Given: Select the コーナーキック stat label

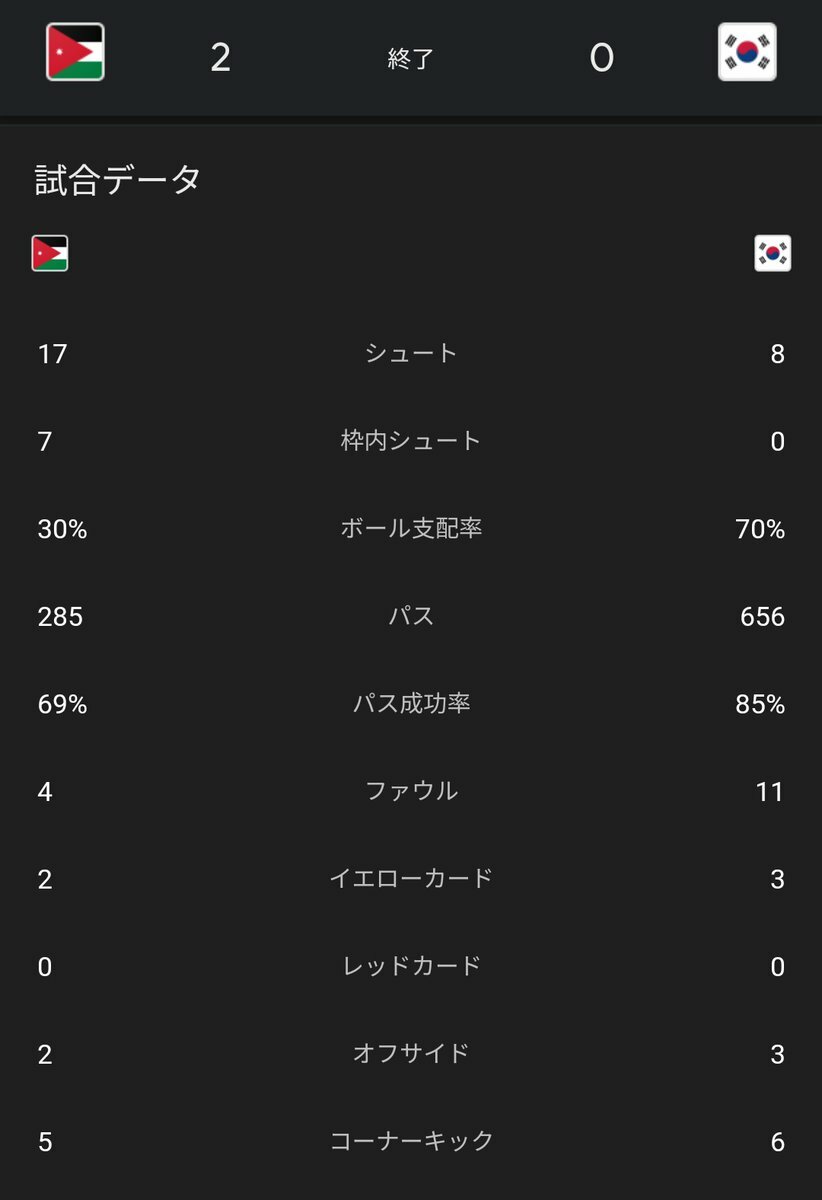Looking at the screenshot, I should 410,1141.
